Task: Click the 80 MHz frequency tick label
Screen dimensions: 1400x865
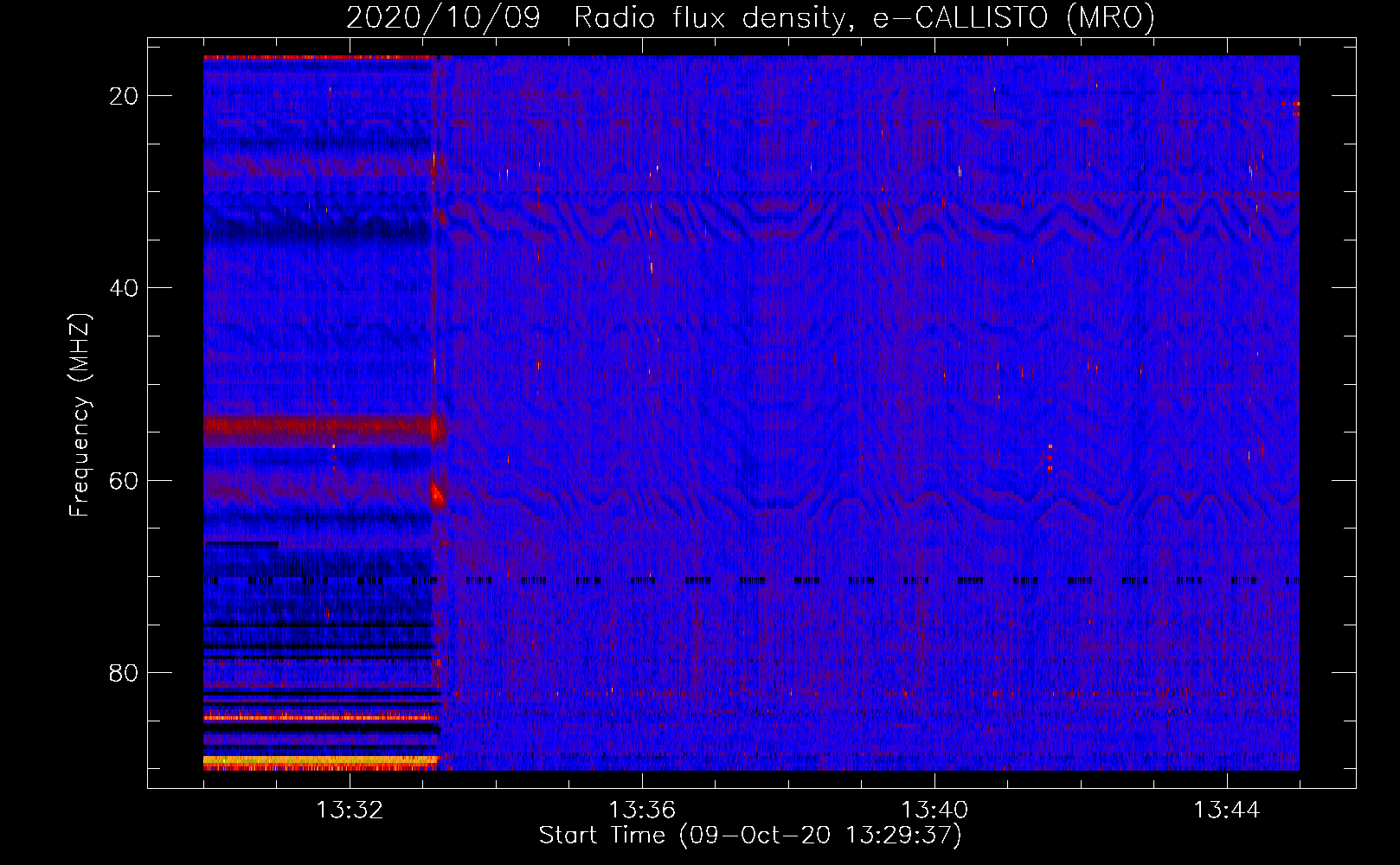Action: 124,672
